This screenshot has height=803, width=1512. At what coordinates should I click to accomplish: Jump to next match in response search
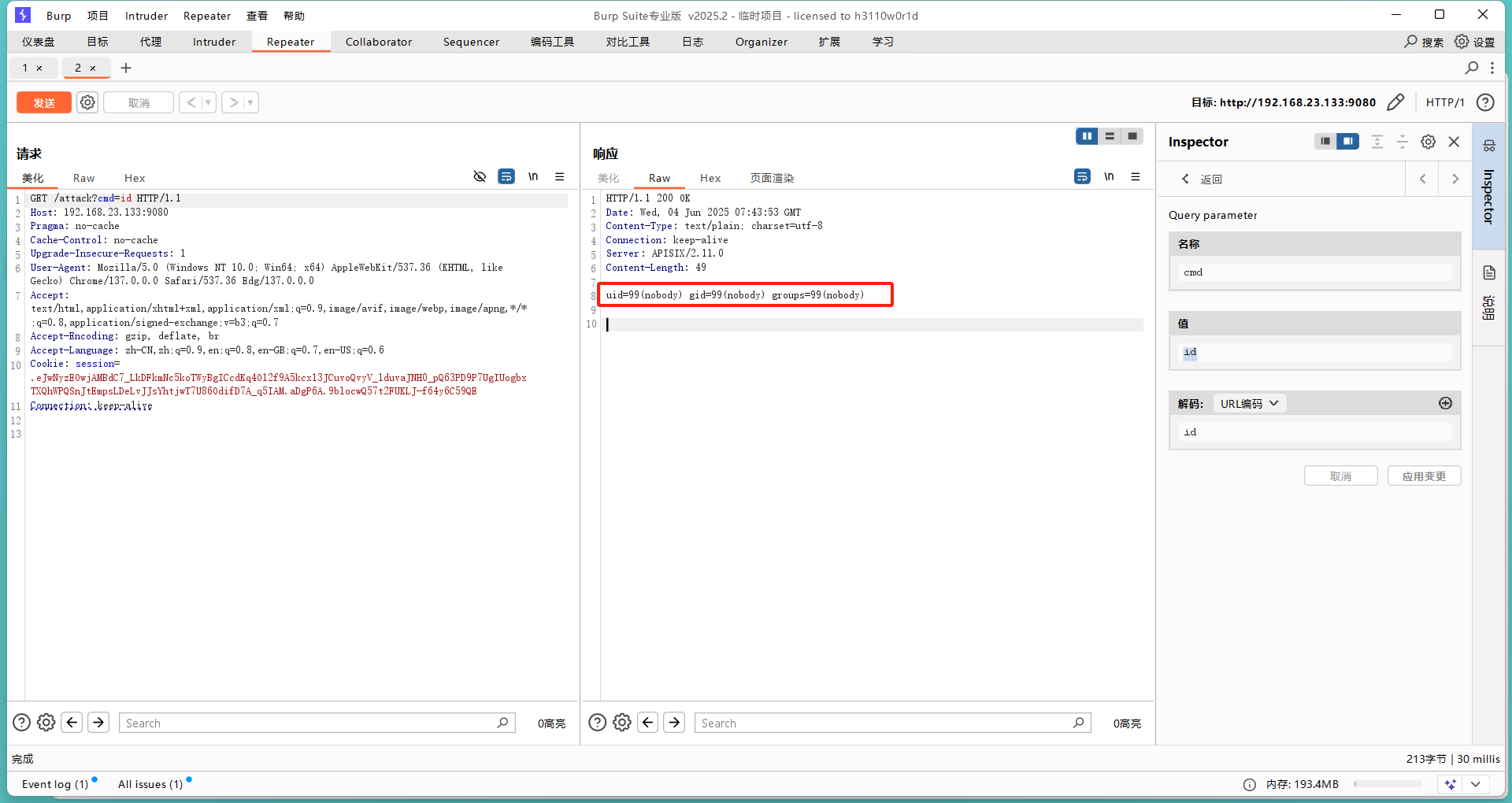tap(674, 722)
